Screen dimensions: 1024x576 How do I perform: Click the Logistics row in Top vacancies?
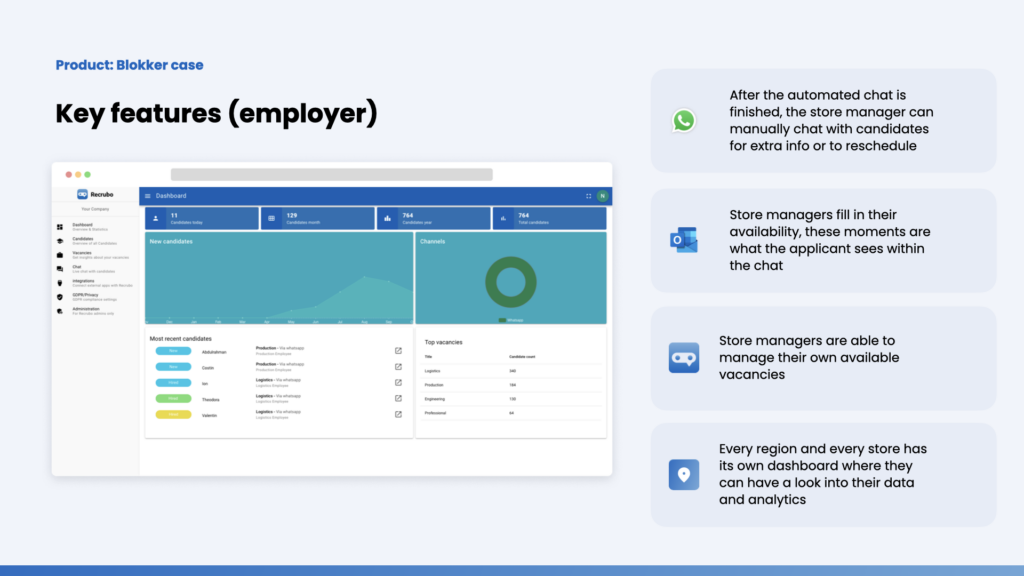tap(511, 371)
